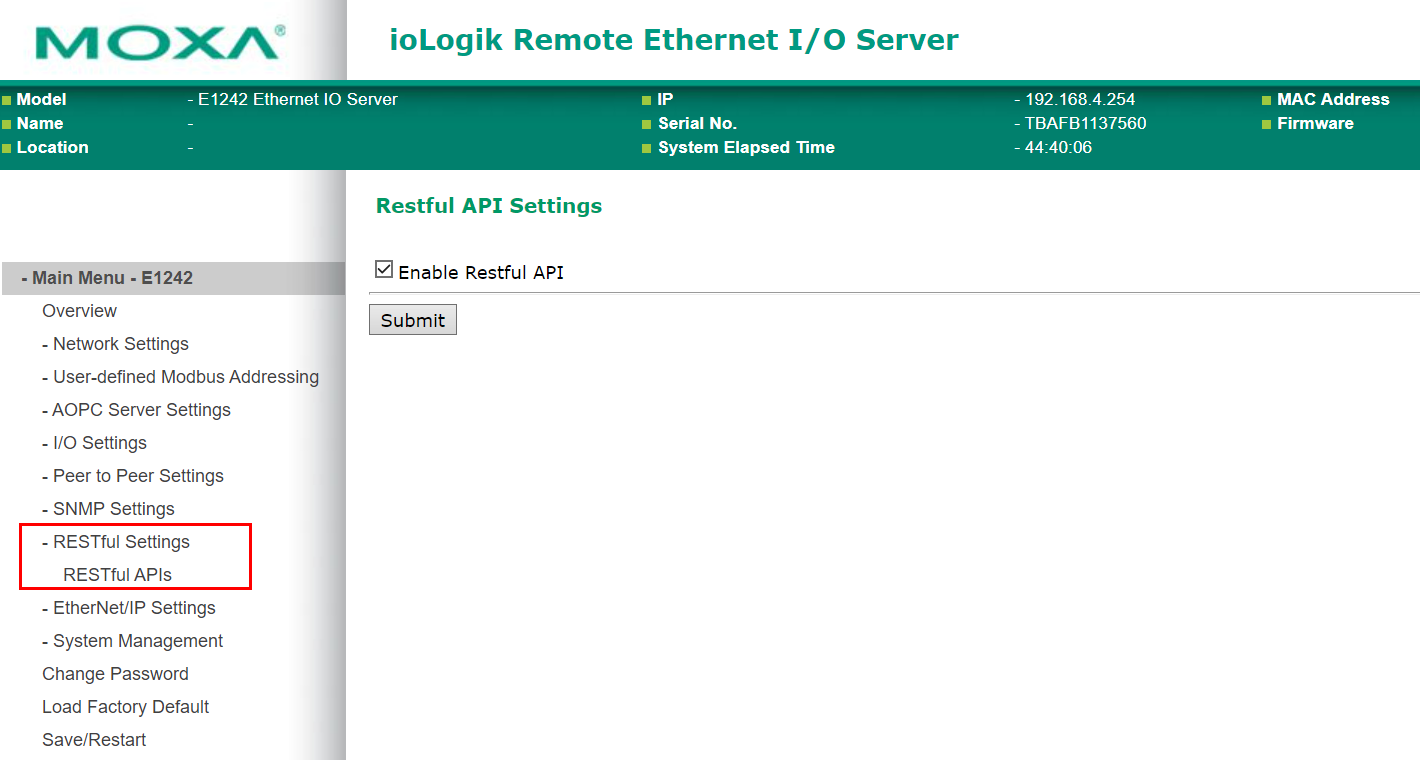Expand the SNMP Settings menu

113,509
